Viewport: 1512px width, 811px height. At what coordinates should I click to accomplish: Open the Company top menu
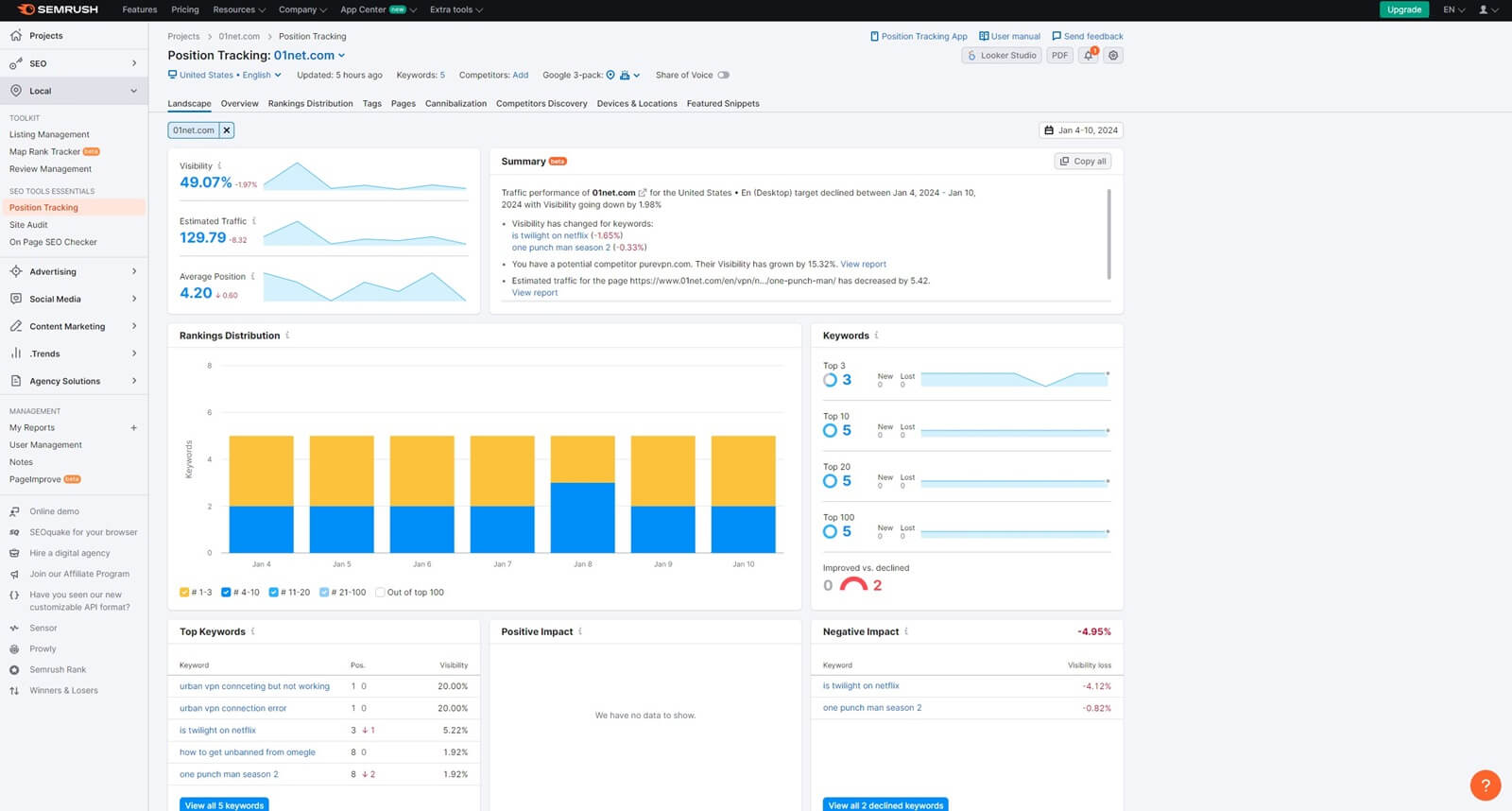click(302, 9)
